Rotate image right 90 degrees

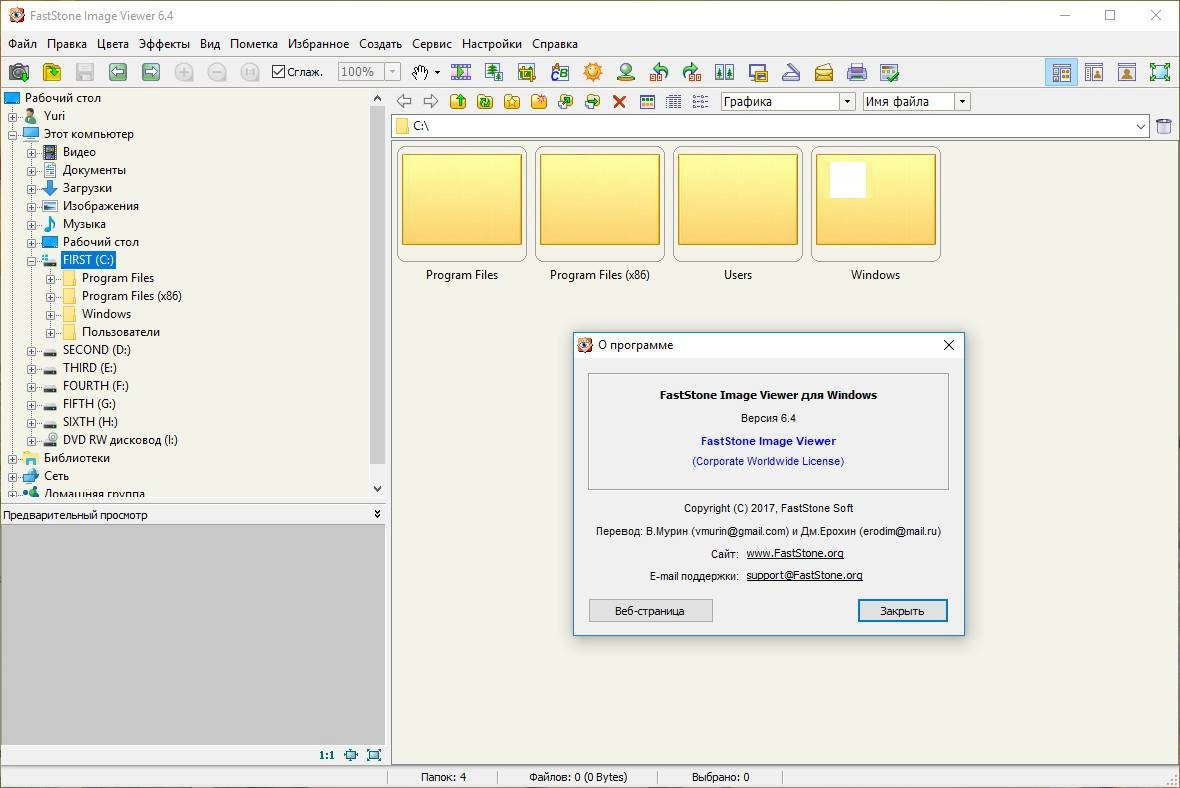pos(692,72)
